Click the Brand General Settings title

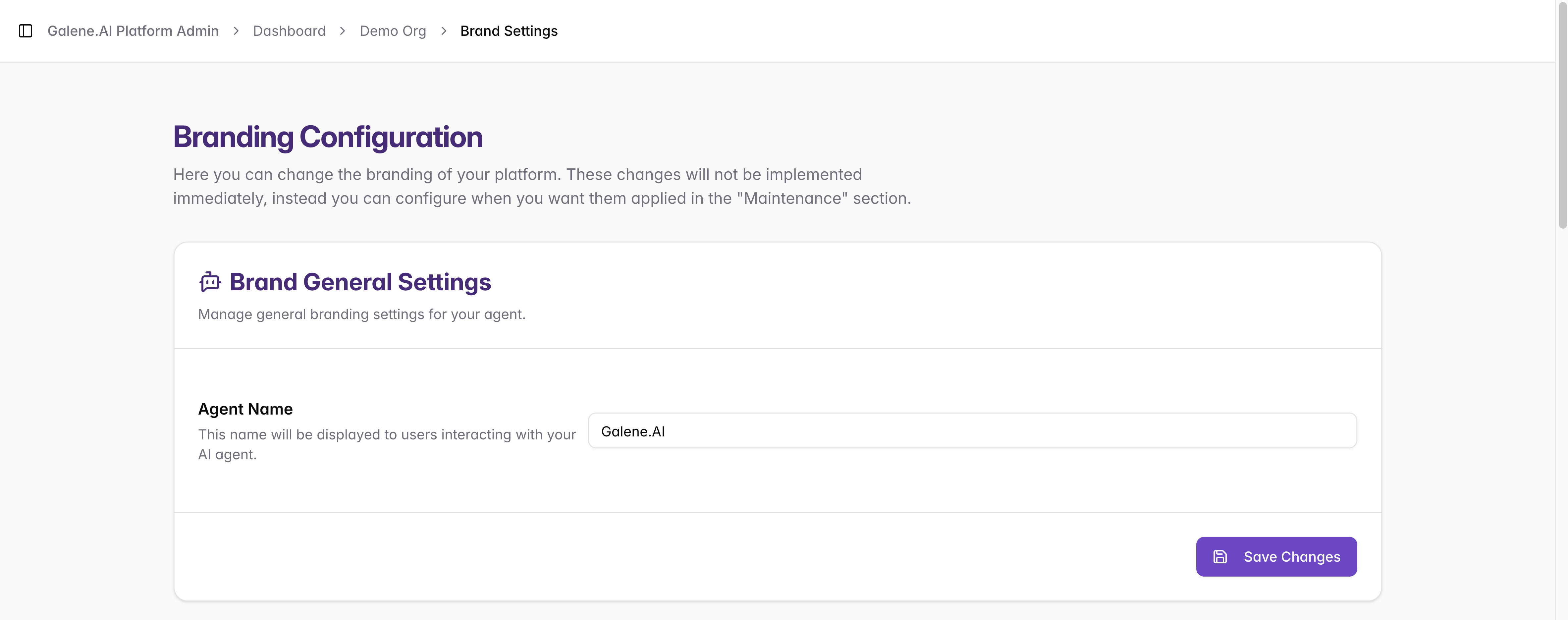click(360, 282)
